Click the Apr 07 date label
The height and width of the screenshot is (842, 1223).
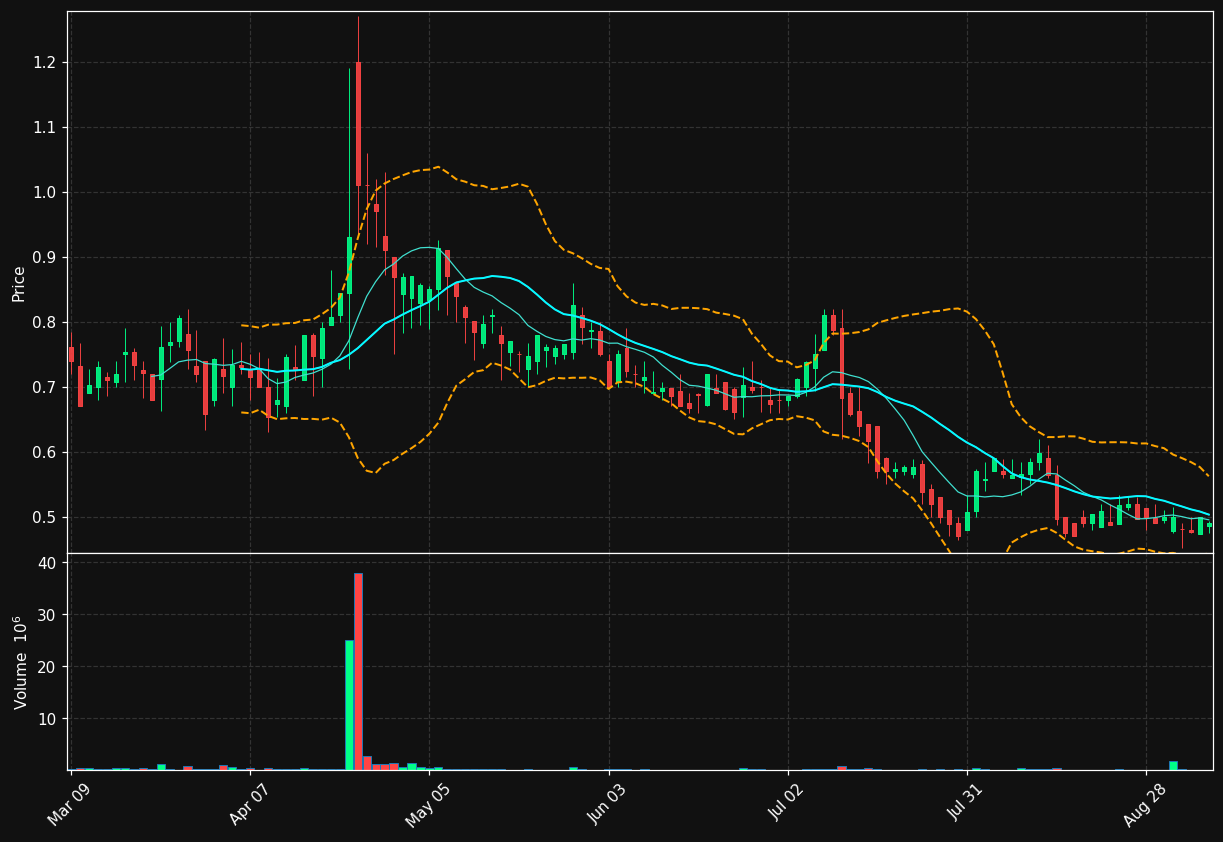click(x=248, y=805)
